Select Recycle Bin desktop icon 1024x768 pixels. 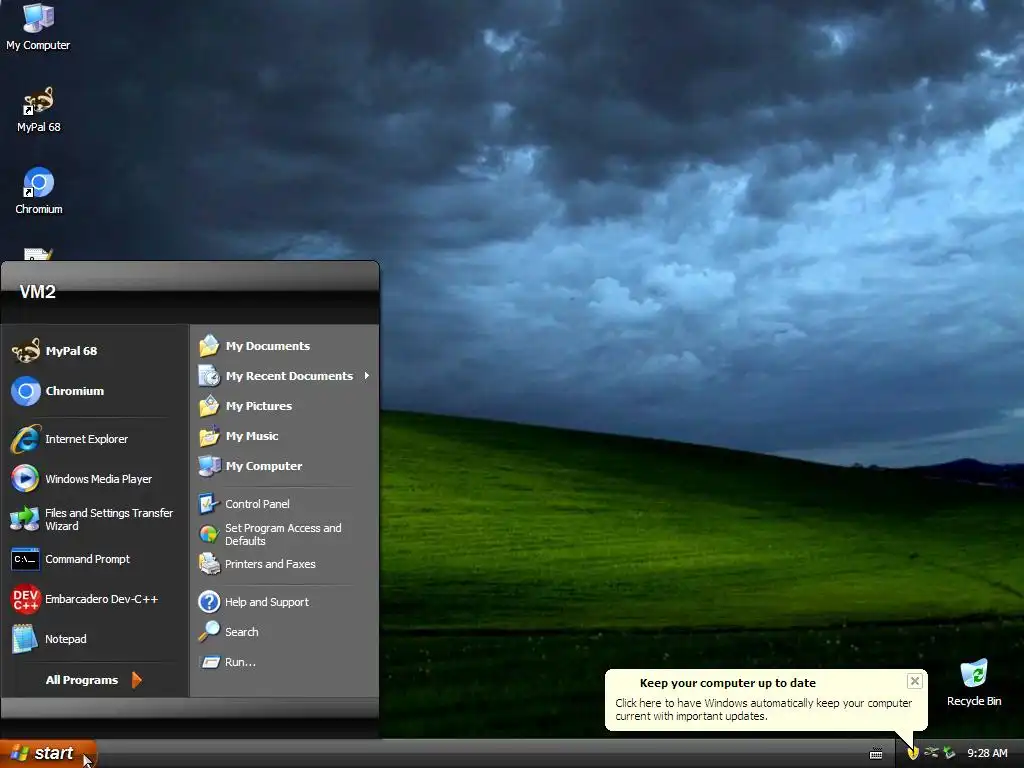pyautogui.click(x=974, y=683)
